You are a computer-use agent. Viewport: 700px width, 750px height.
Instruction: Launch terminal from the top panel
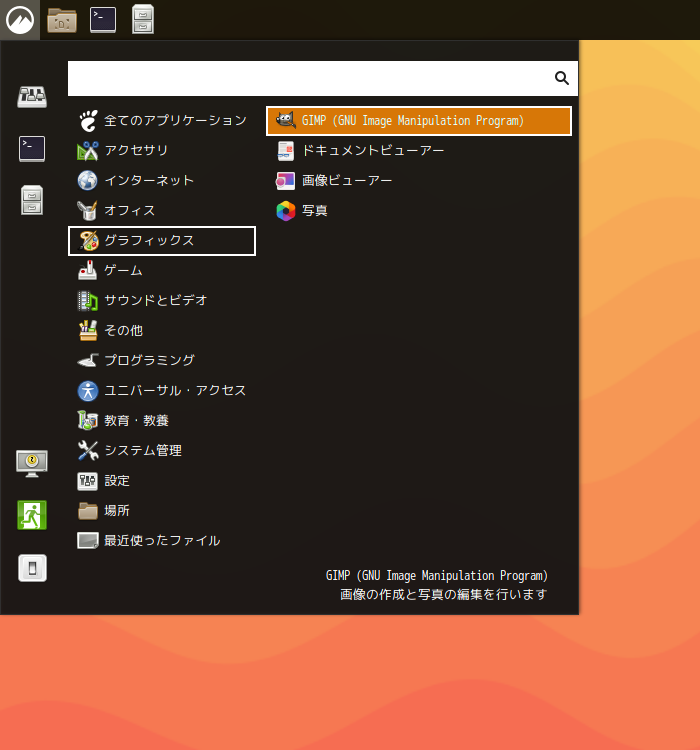[103, 20]
